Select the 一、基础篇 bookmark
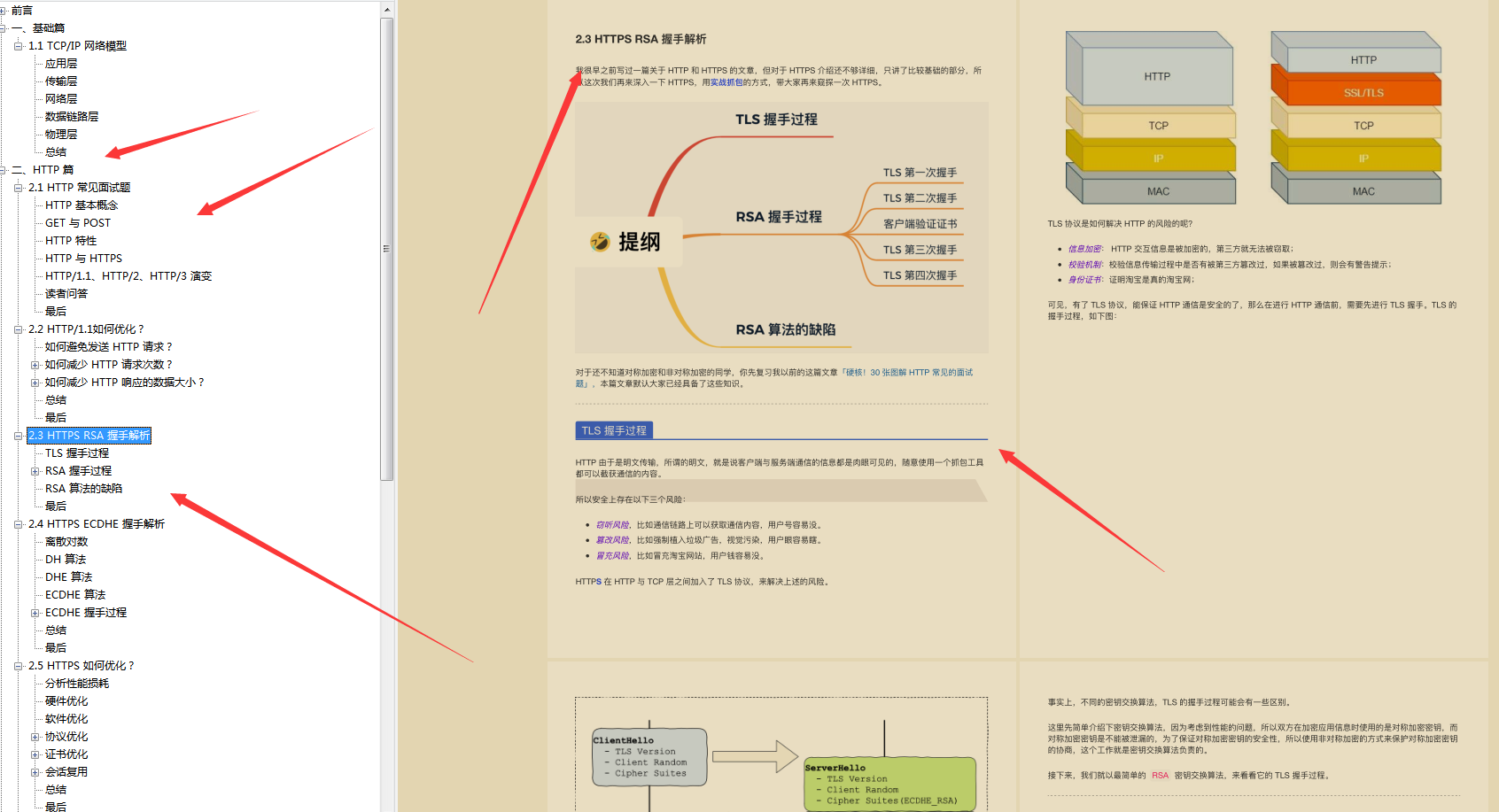The width and height of the screenshot is (1499, 812). click(x=38, y=28)
